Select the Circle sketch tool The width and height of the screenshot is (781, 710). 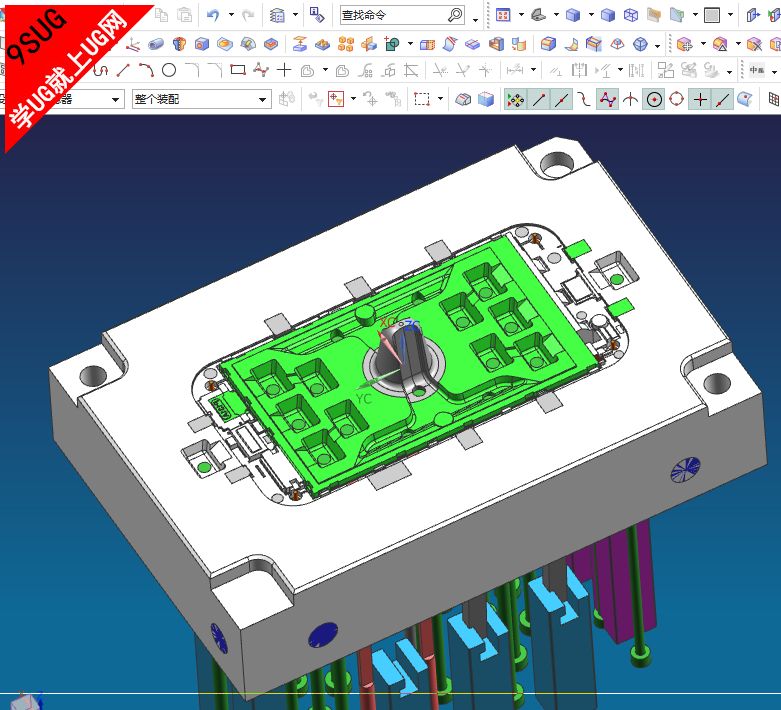click(x=169, y=70)
